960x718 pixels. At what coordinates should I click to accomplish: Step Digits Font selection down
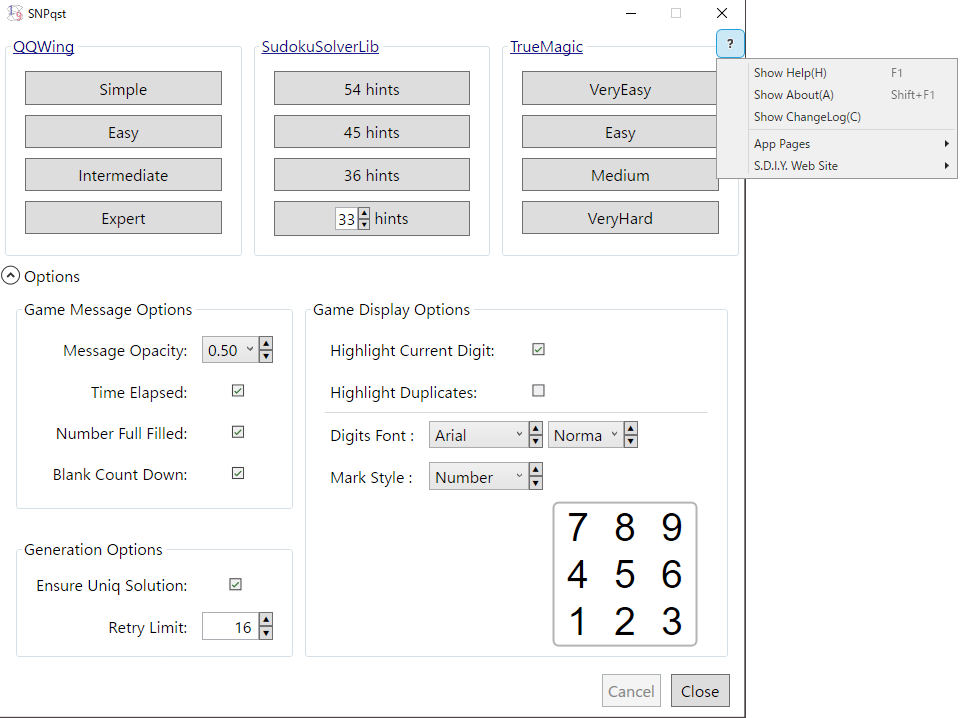(x=536, y=441)
